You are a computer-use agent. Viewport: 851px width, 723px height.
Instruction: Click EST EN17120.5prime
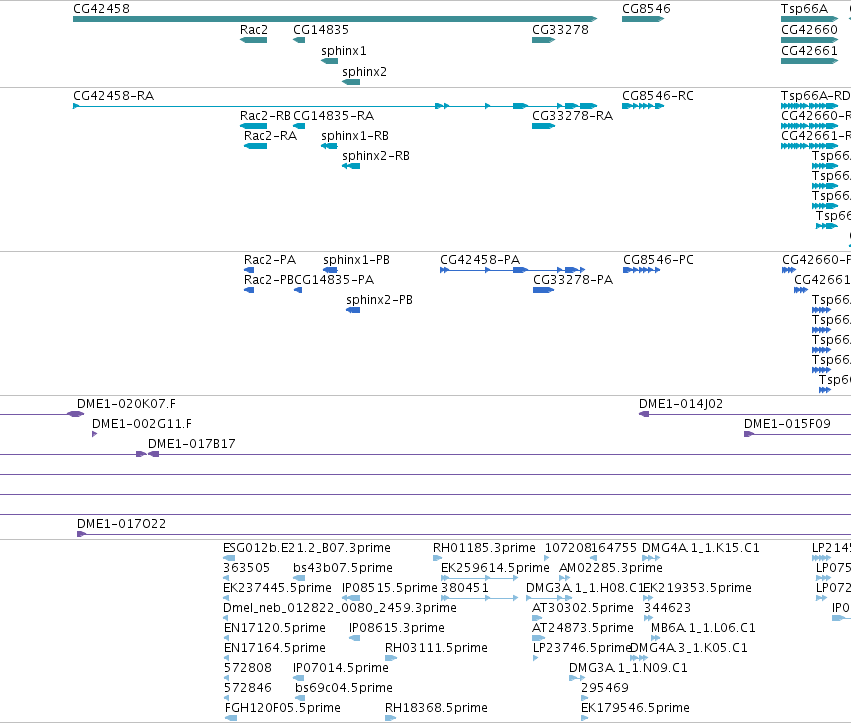[275, 629]
